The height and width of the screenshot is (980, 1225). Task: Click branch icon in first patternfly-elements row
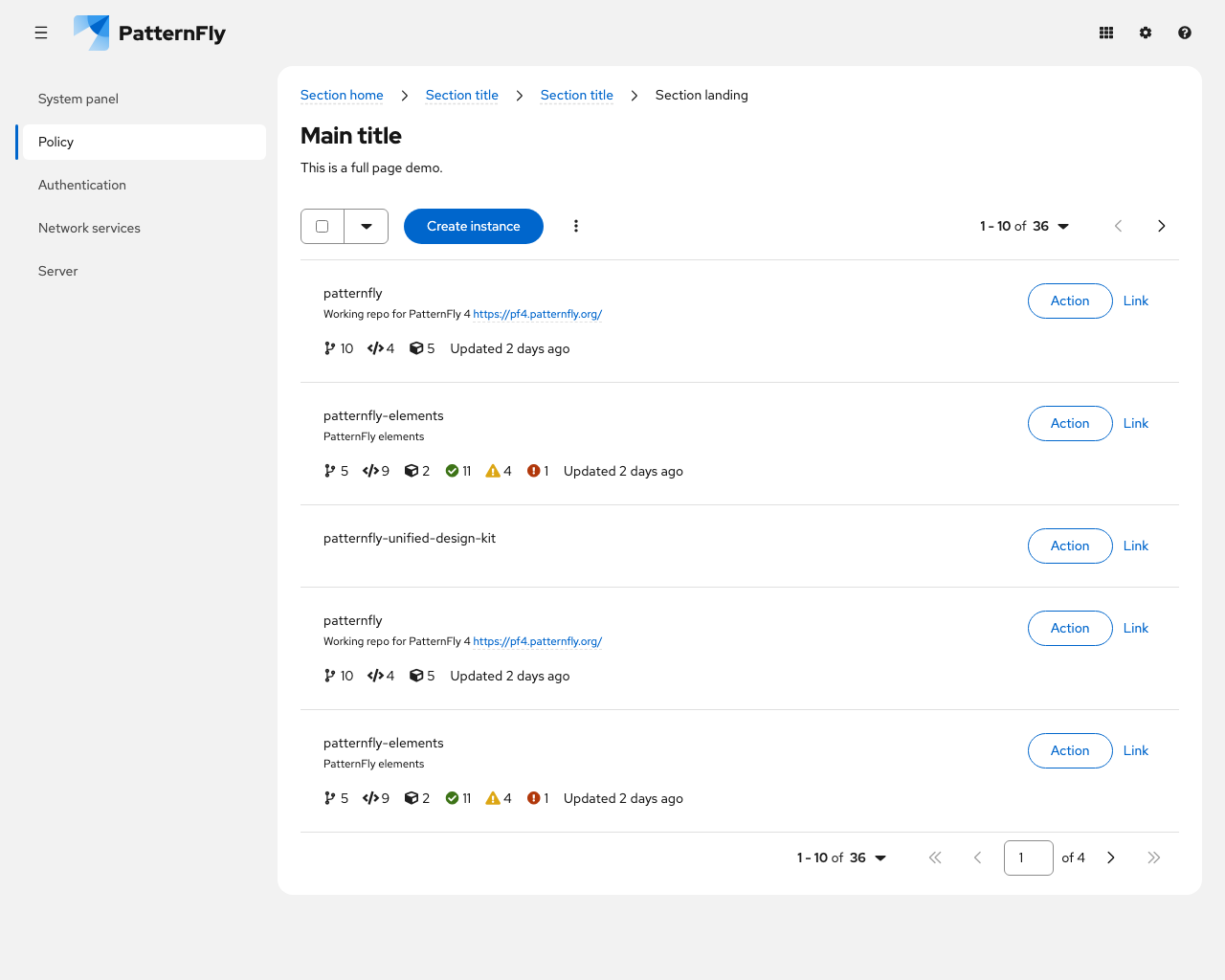330,471
